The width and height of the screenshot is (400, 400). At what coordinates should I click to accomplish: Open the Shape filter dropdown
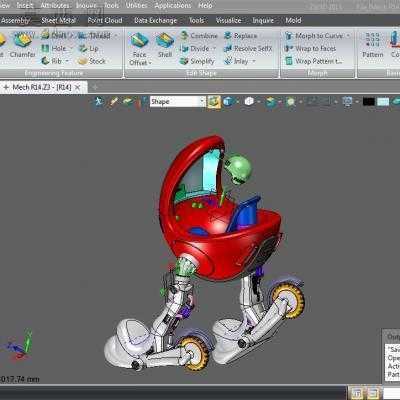click(x=202, y=101)
